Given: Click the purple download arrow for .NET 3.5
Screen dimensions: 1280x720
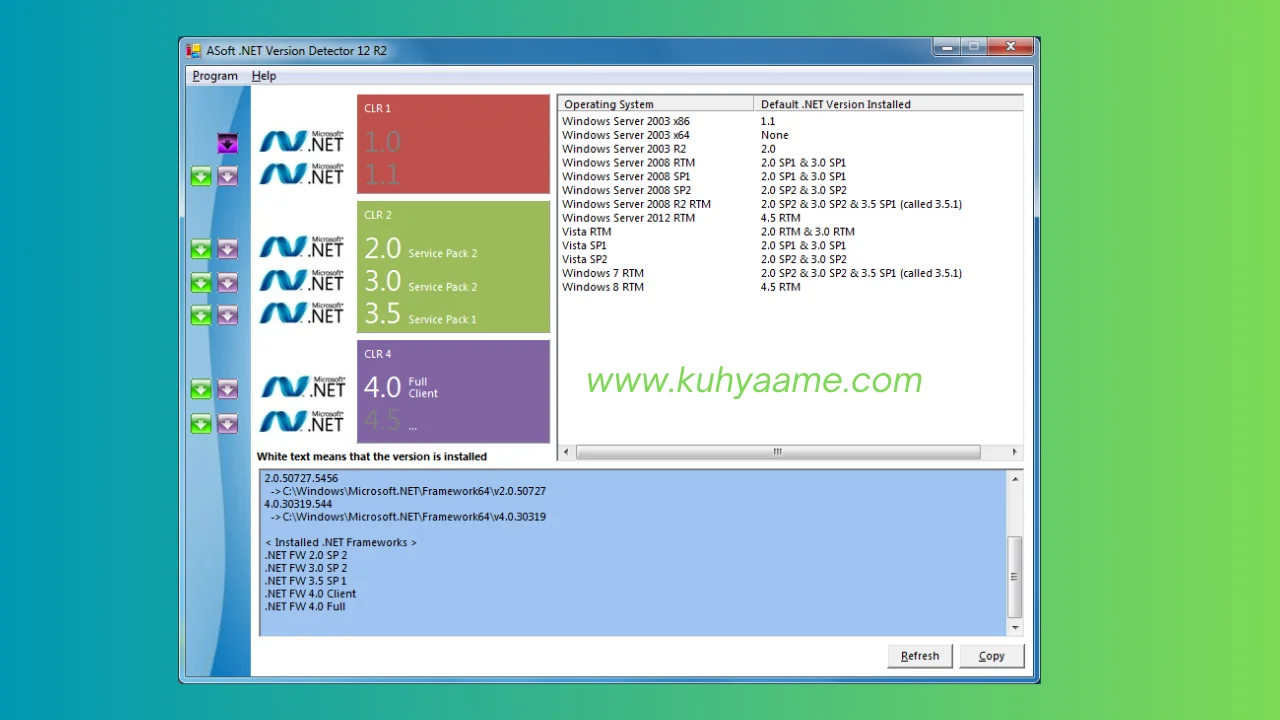Looking at the screenshot, I should pos(228,315).
